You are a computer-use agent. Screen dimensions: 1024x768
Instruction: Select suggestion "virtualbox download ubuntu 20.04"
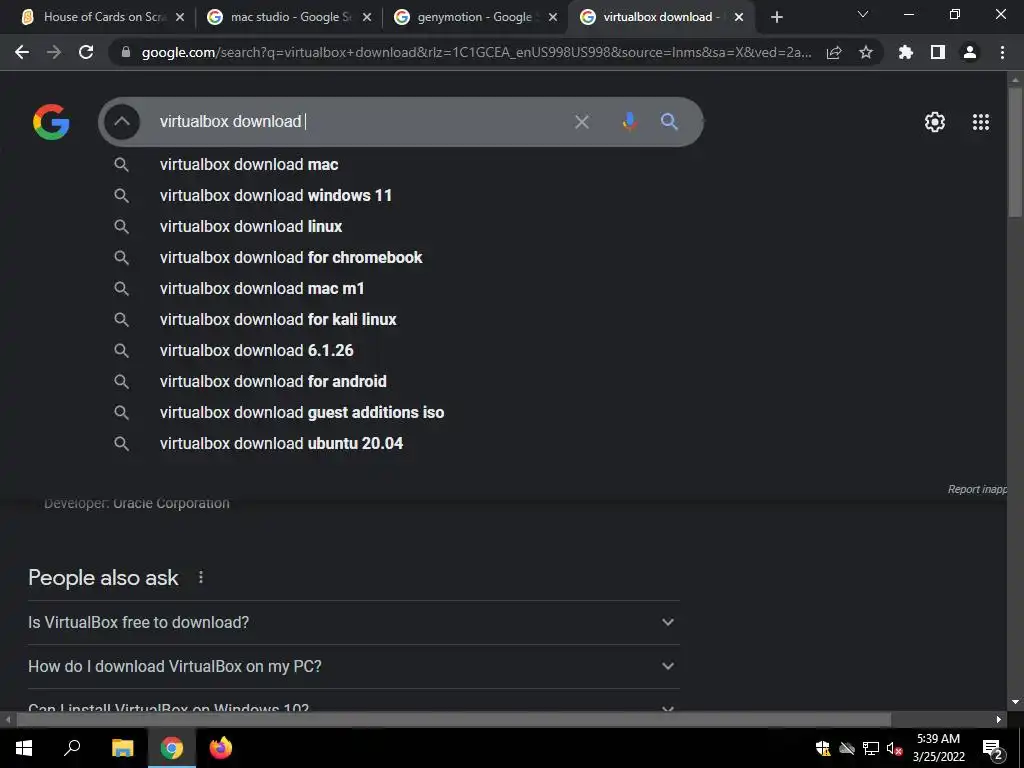tap(281, 443)
